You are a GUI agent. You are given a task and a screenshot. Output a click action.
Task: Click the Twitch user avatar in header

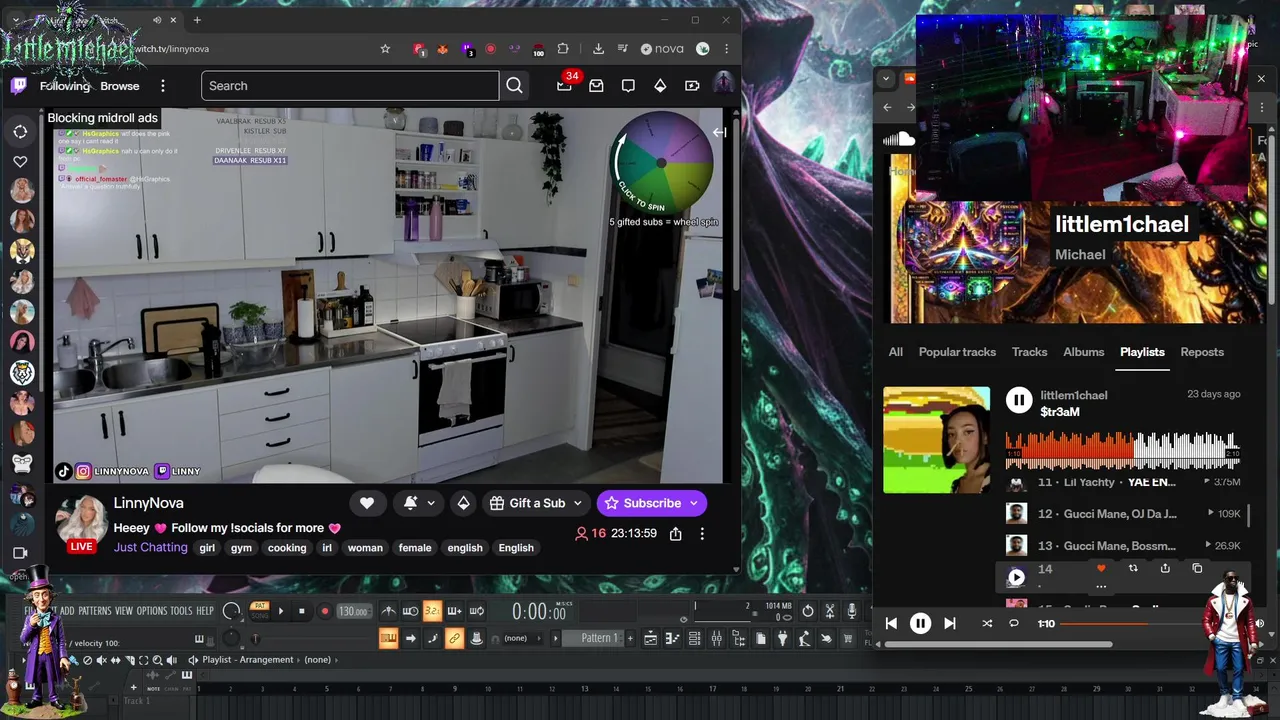pyautogui.click(x=723, y=85)
